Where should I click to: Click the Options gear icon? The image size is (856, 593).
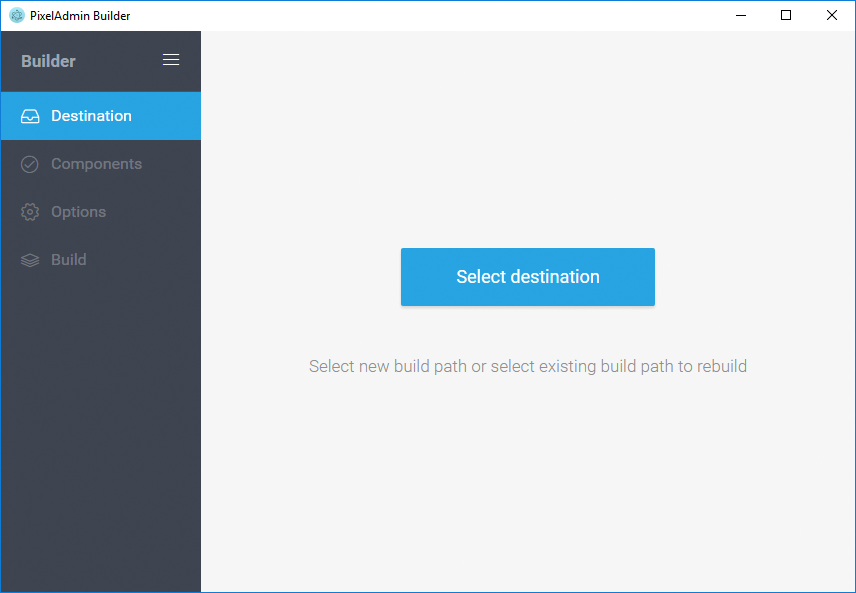(x=30, y=212)
